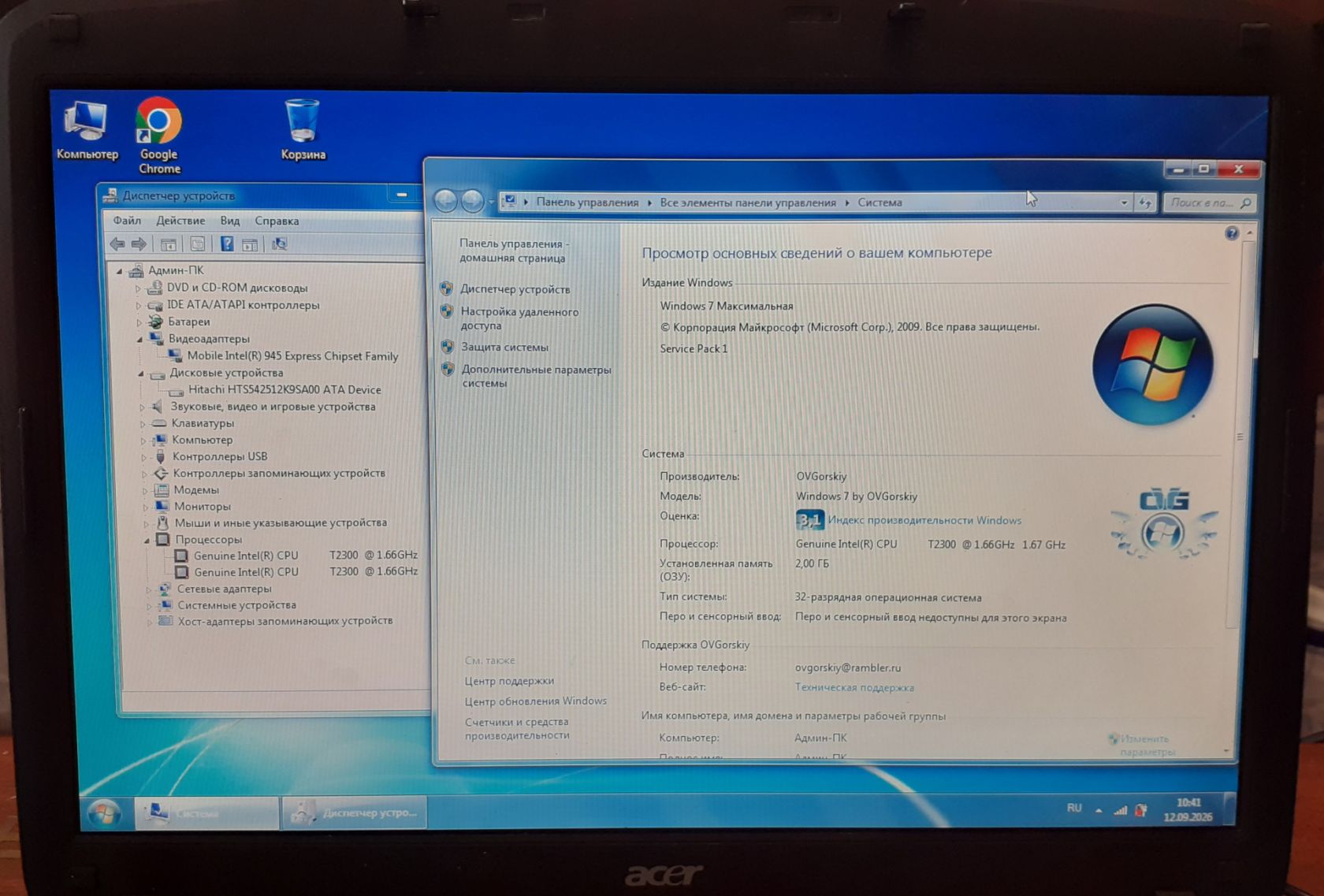Click the RU language indicator in the taskbar
The height and width of the screenshot is (896, 1324).
(1074, 809)
